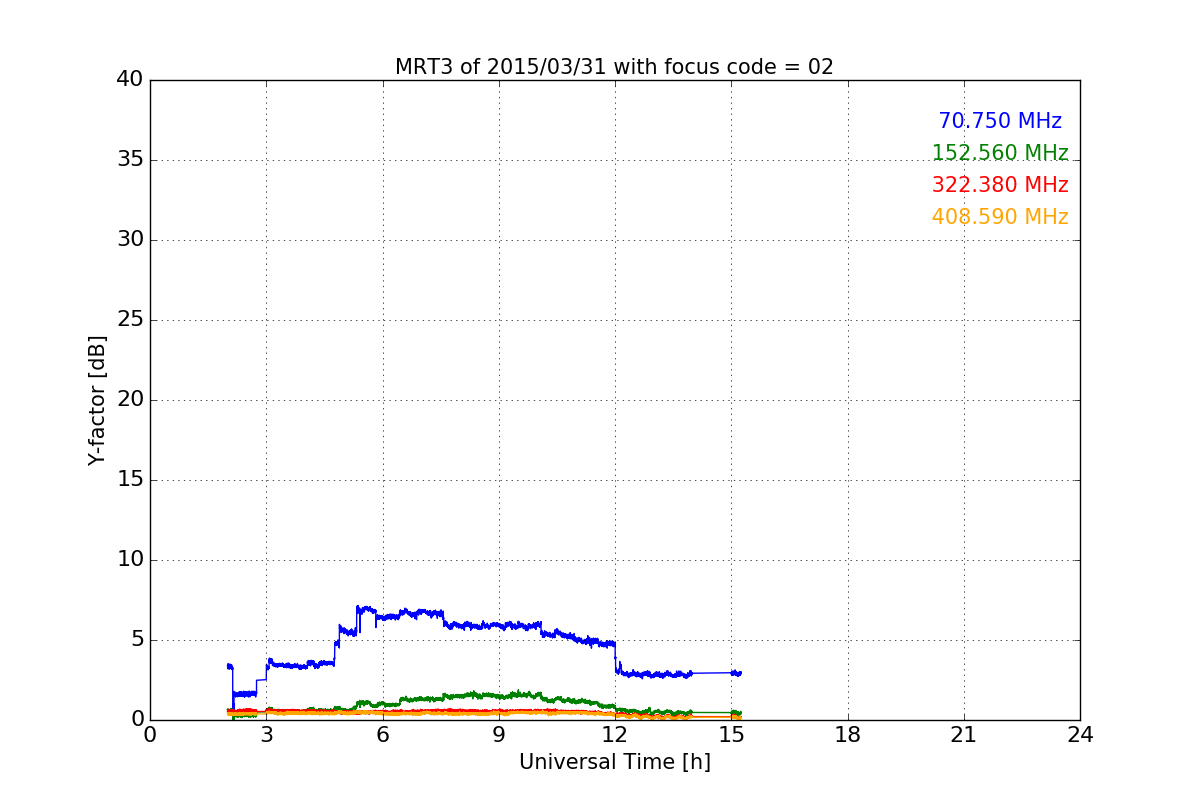
Task: Click the y-axis tick label 30
Action: (130, 240)
